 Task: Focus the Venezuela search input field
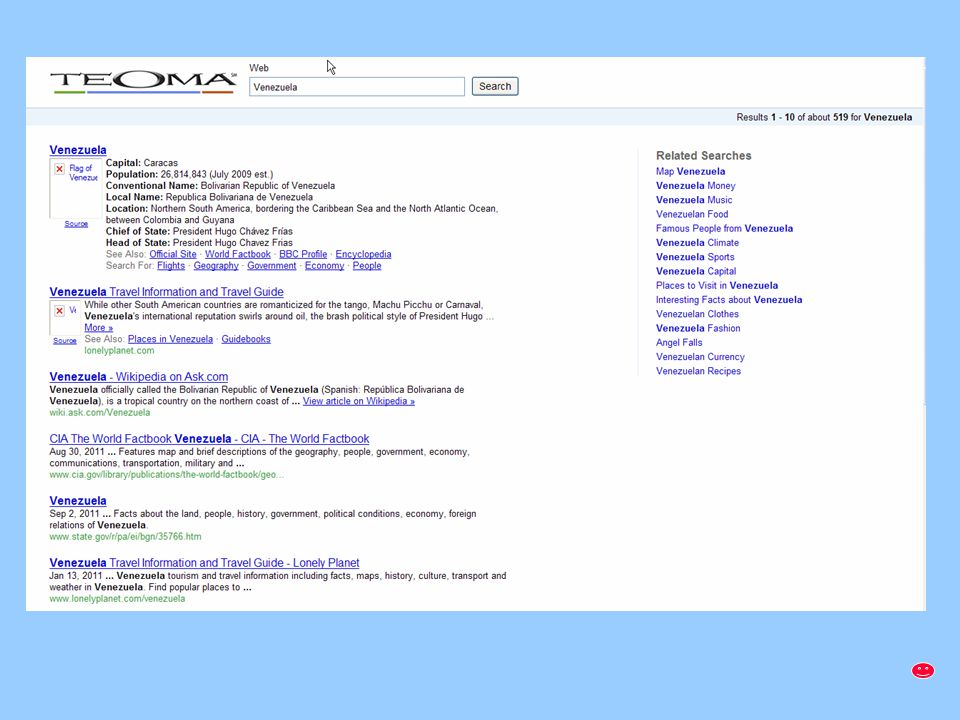(357, 87)
